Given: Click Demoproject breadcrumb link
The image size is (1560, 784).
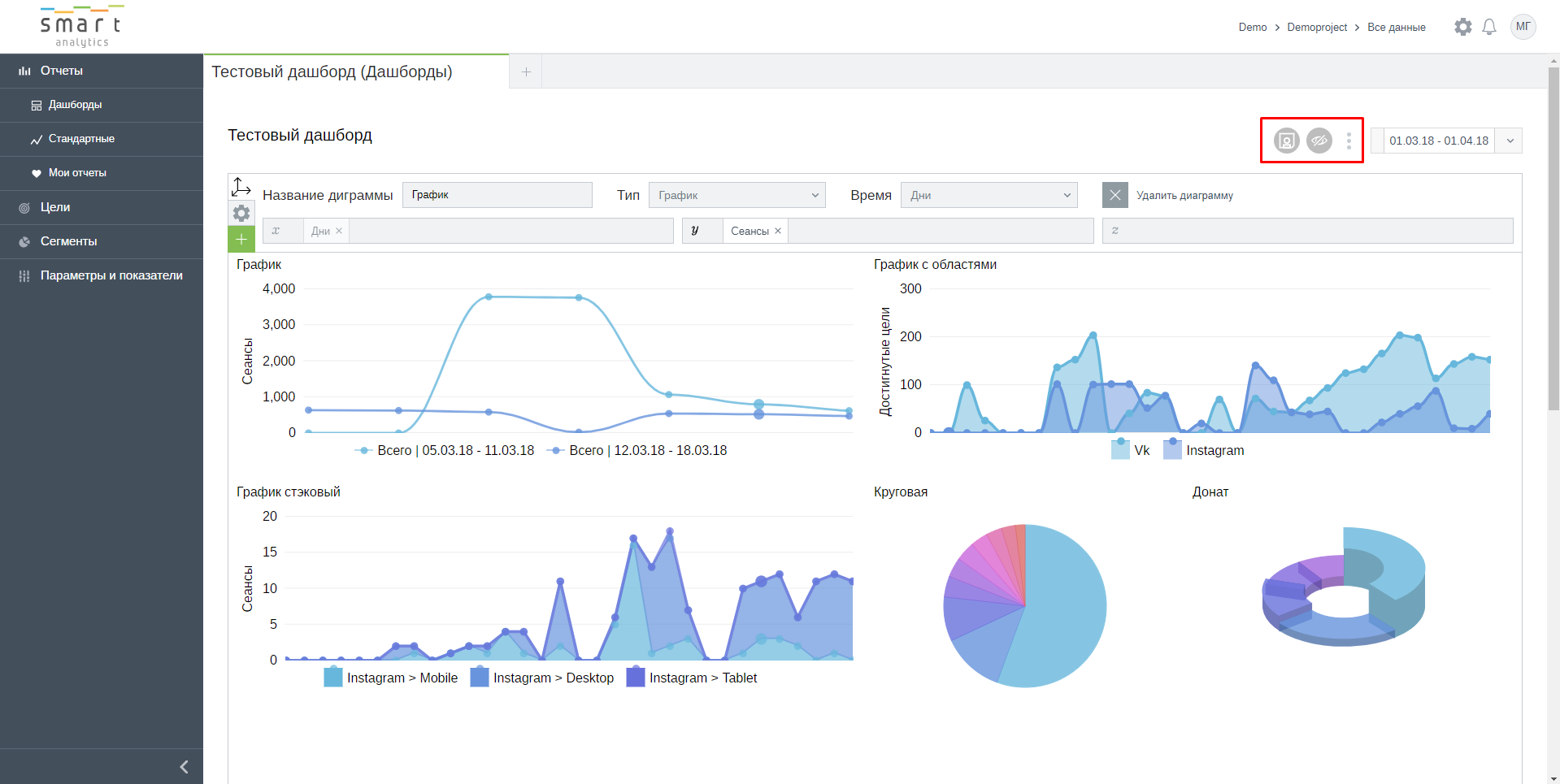Looking at the screenshot, I should [x=1317, y=27].
